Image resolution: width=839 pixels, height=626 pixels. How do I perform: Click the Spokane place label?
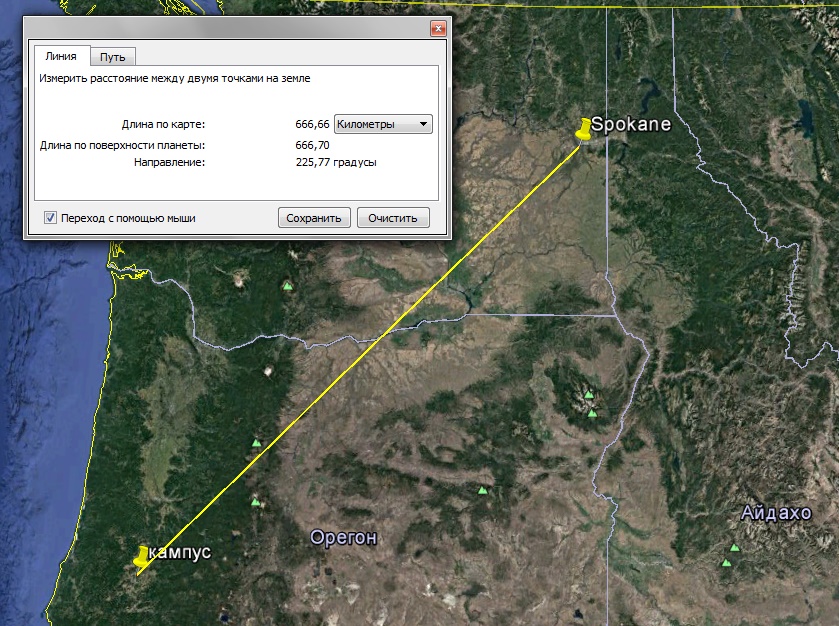pos(631,124)
